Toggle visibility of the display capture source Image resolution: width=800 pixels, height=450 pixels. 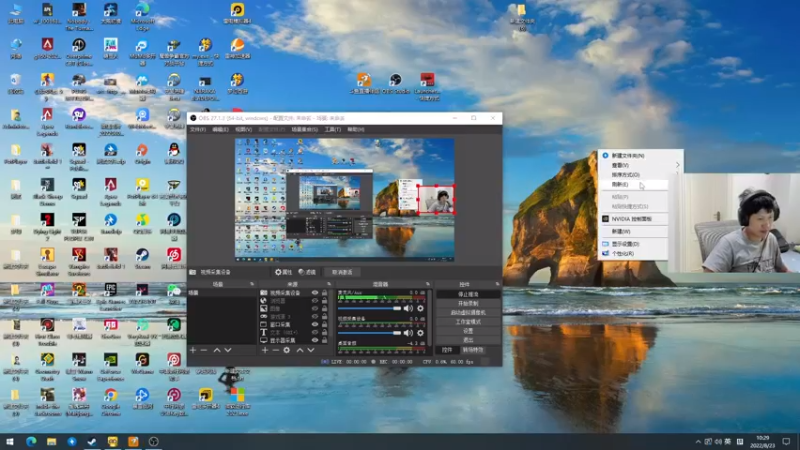[315, 340]
